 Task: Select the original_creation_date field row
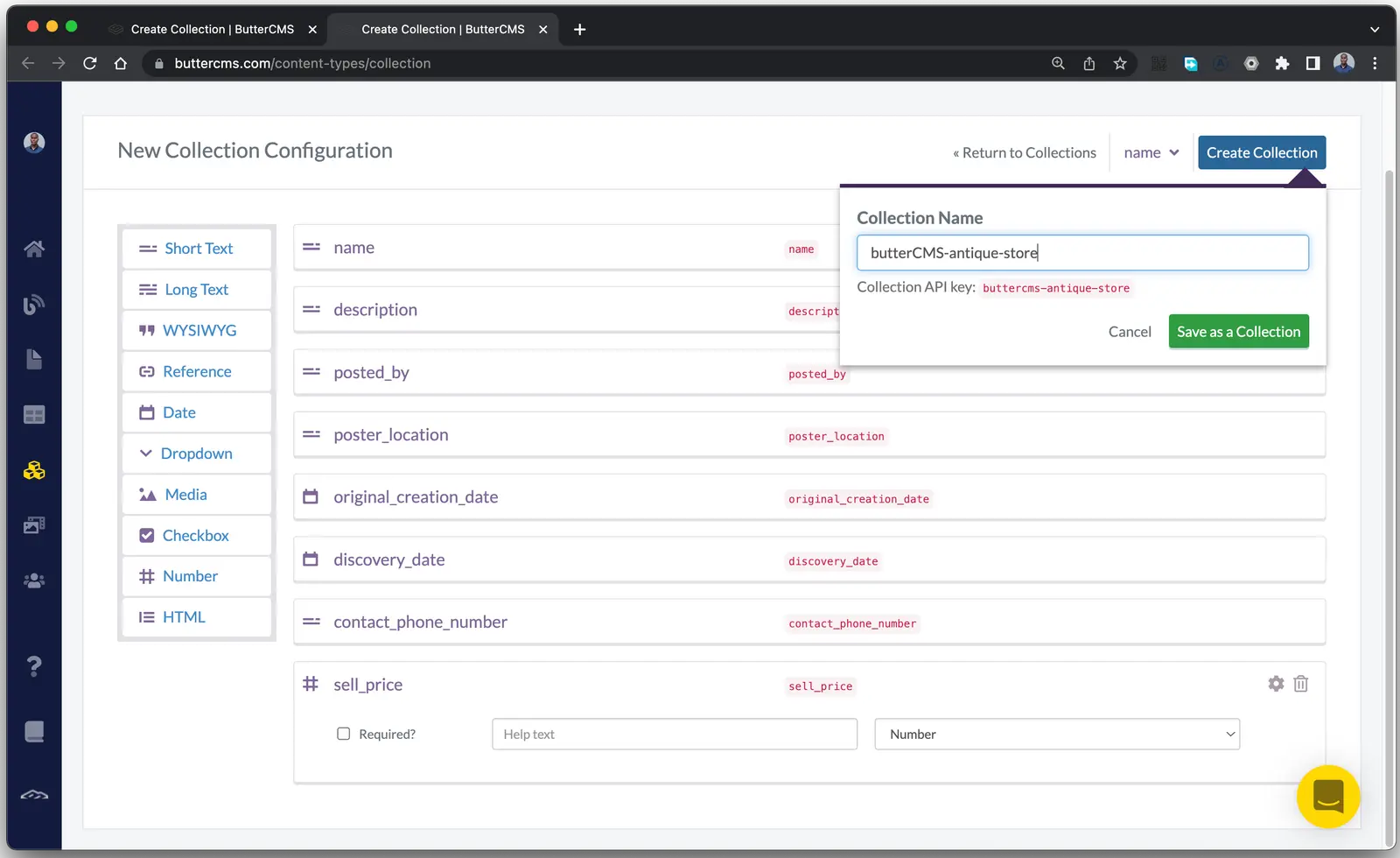coord(809,497)
